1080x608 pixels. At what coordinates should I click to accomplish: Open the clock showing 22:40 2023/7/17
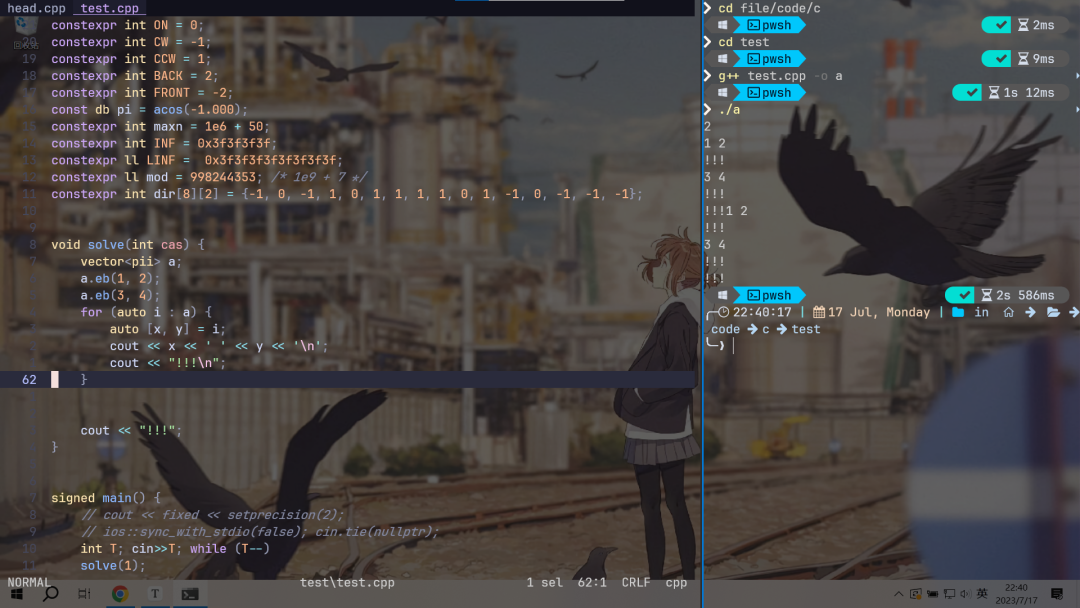tap(1016, 594)
